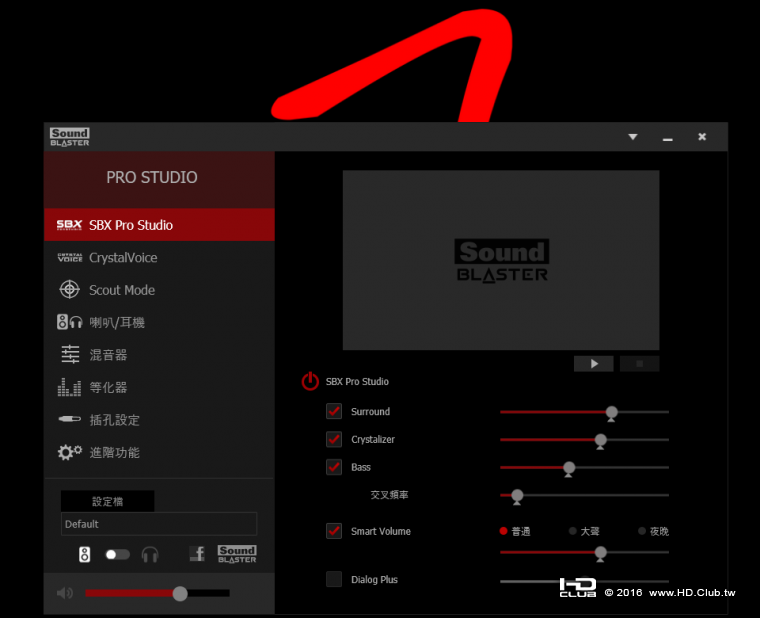Click the Sound Blaster logo beside Facebook

(x=237, y=554)
